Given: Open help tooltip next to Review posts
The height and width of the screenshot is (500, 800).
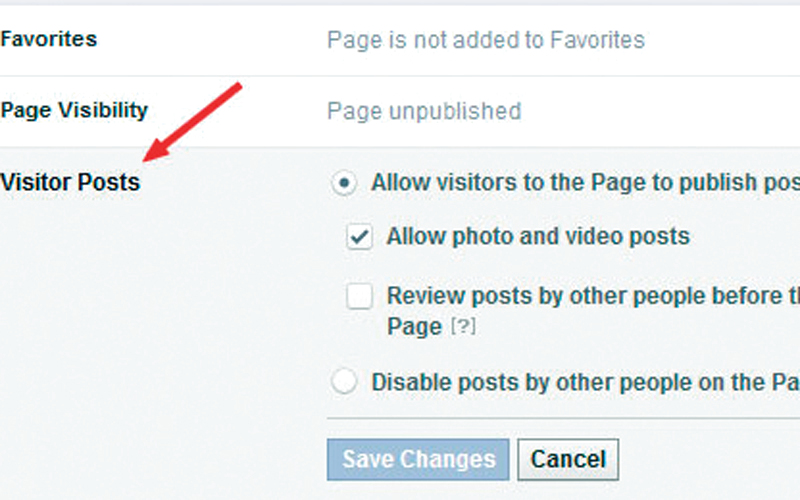Looking at the screenshot, I should point(462,327).
